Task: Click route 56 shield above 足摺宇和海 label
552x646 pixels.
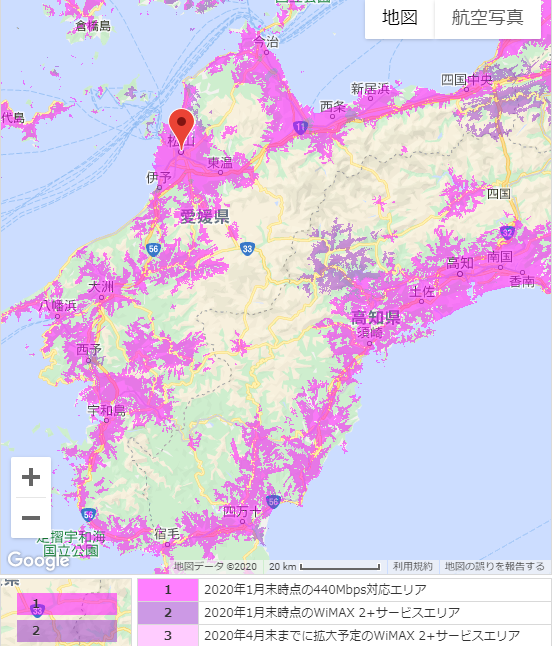Action: click(88, 515)
